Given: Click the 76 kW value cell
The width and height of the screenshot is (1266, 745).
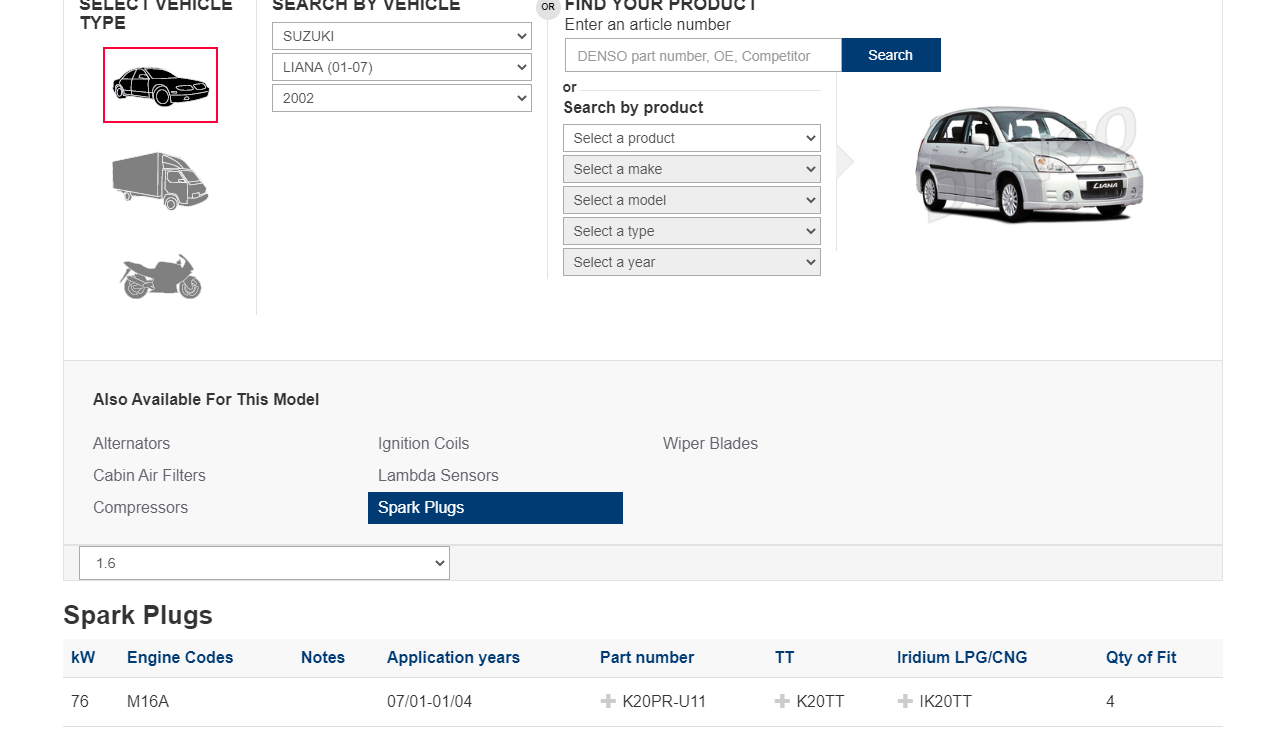Looking at the screenshot, I should pos(80,702).
